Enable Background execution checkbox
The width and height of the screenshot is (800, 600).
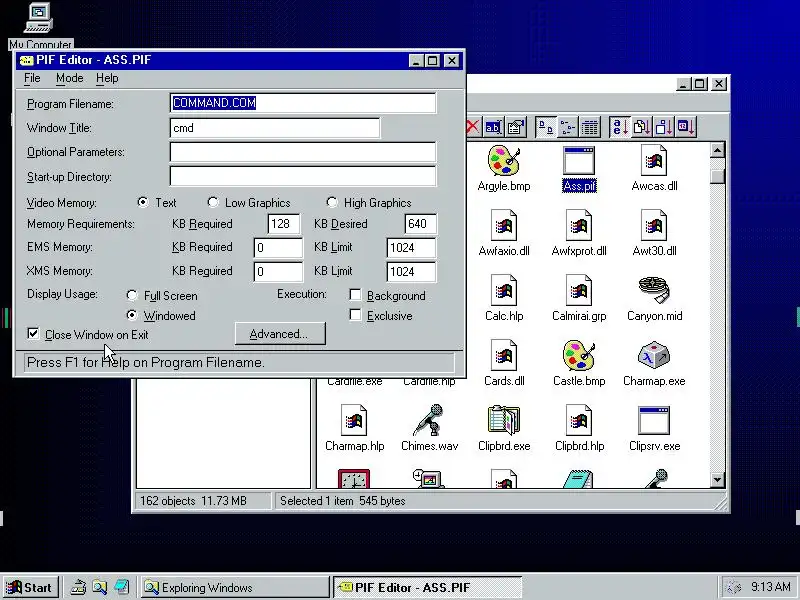click(x=355, y=295)
